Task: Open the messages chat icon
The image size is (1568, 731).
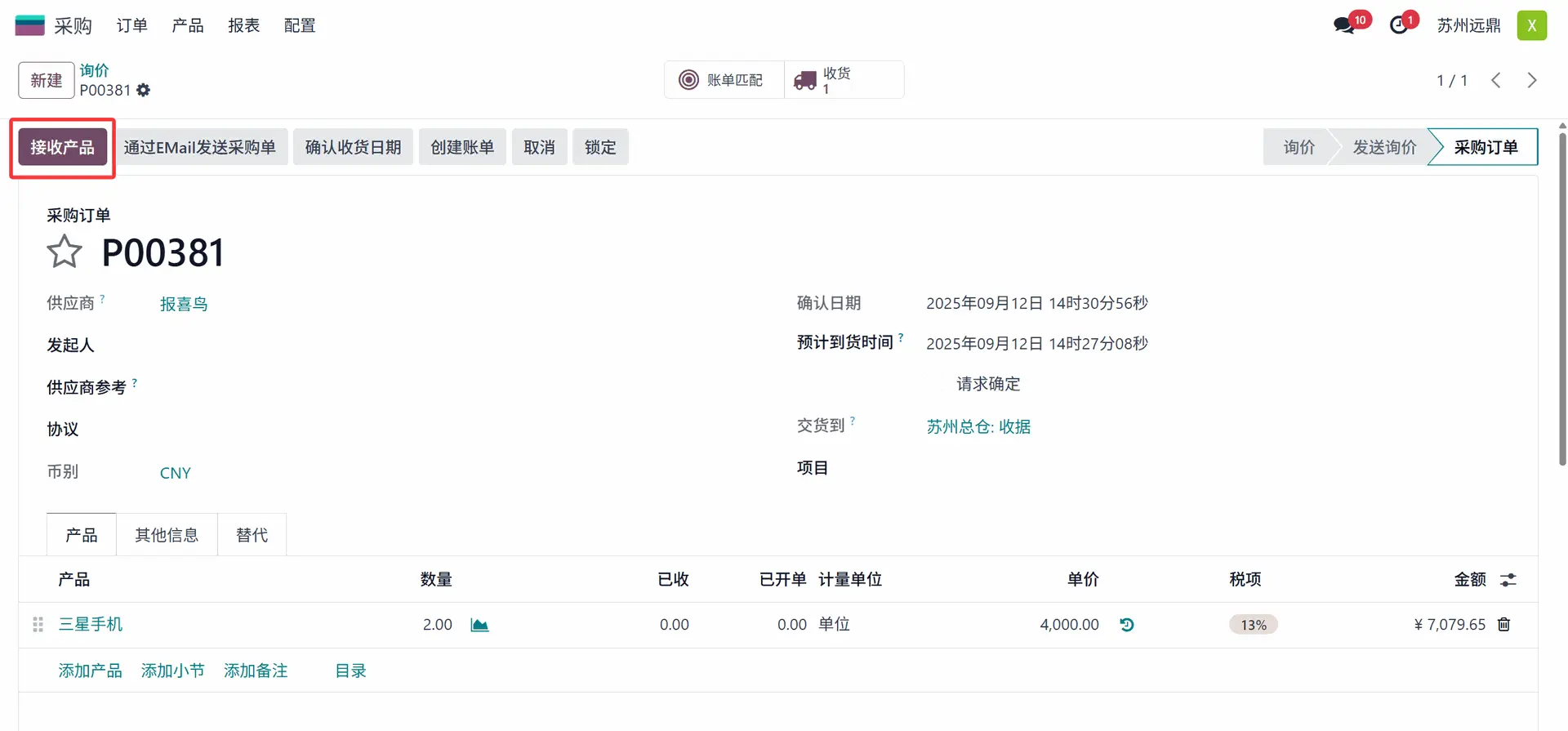Action: (x=1343, y=25)
